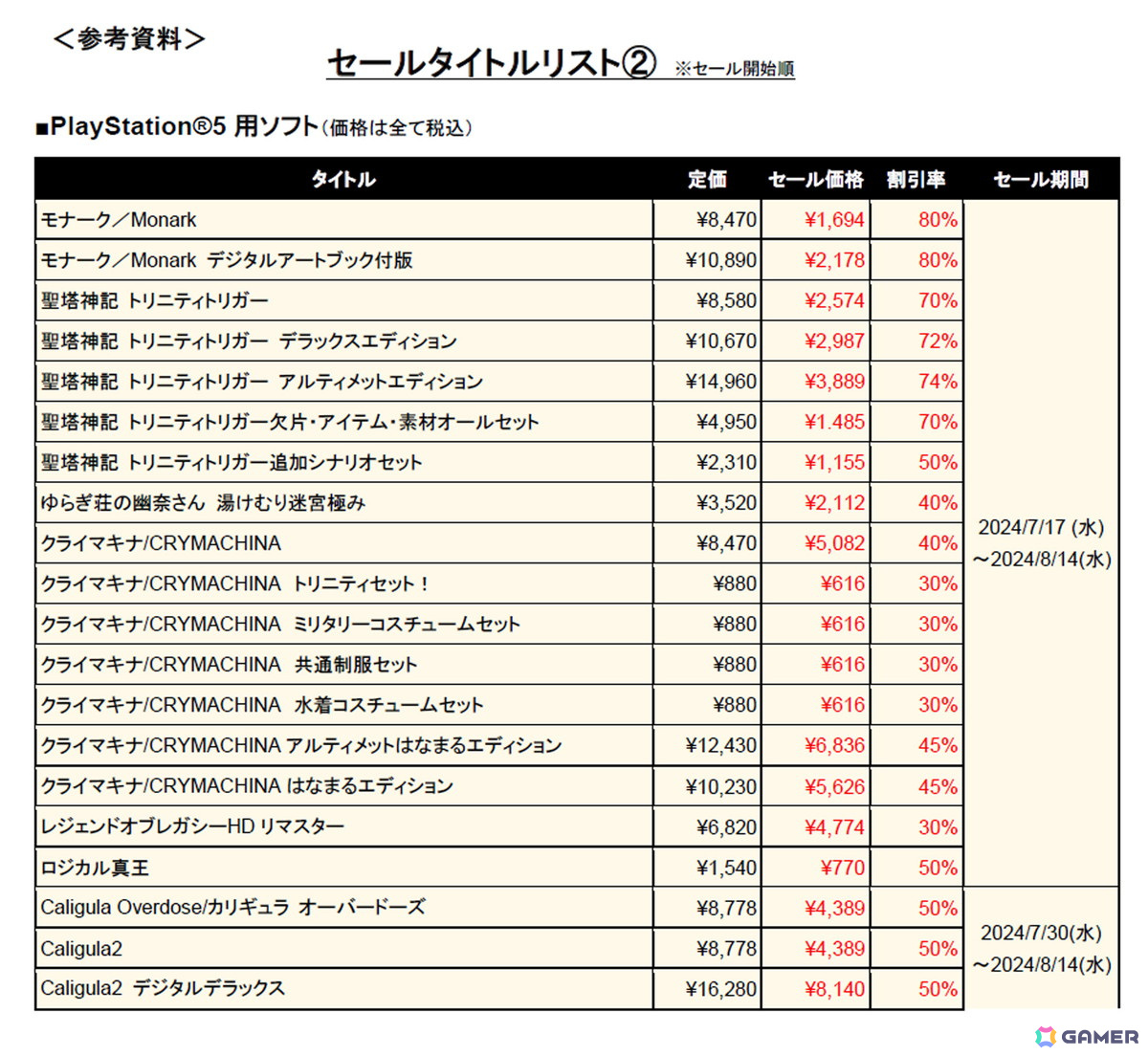Click the Caligula2 デジタルデラックス title

(163, 988)
